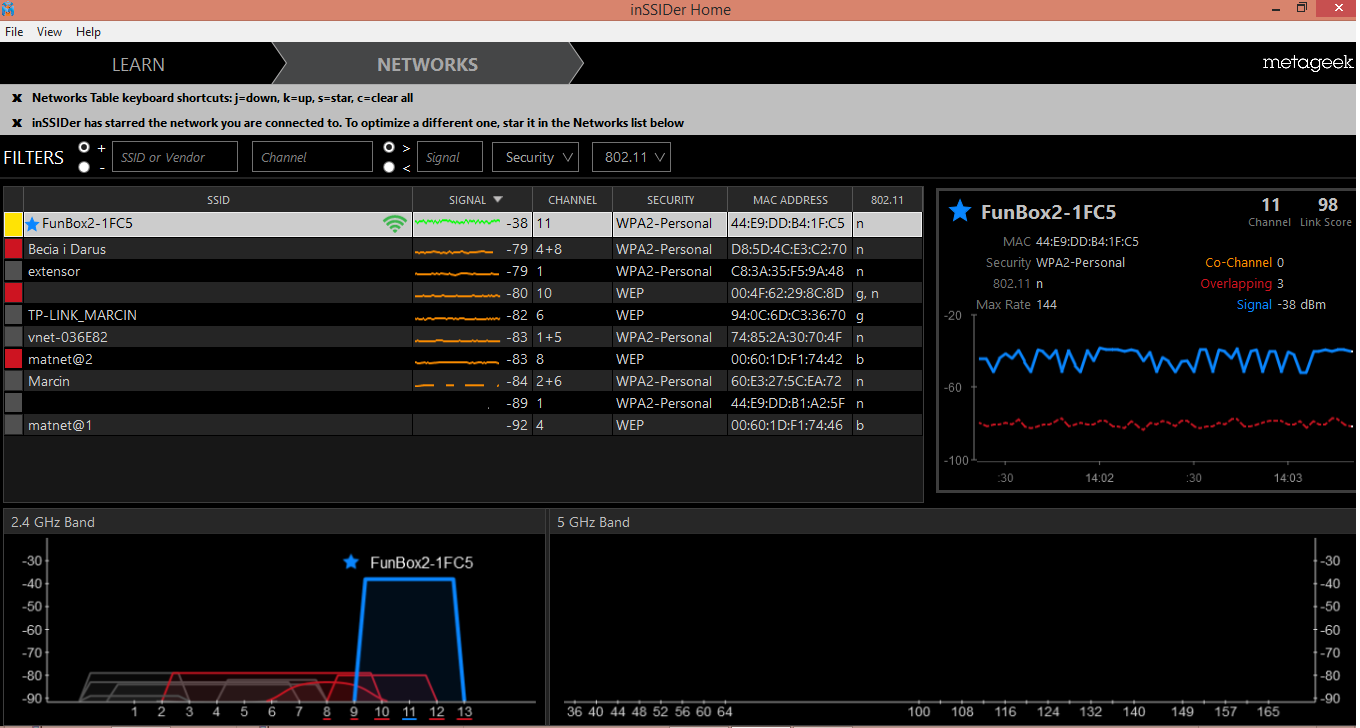Click the inSSIDer app icon in title bar
Viewport: 1360px width, 728px height.
pos(9,9)
